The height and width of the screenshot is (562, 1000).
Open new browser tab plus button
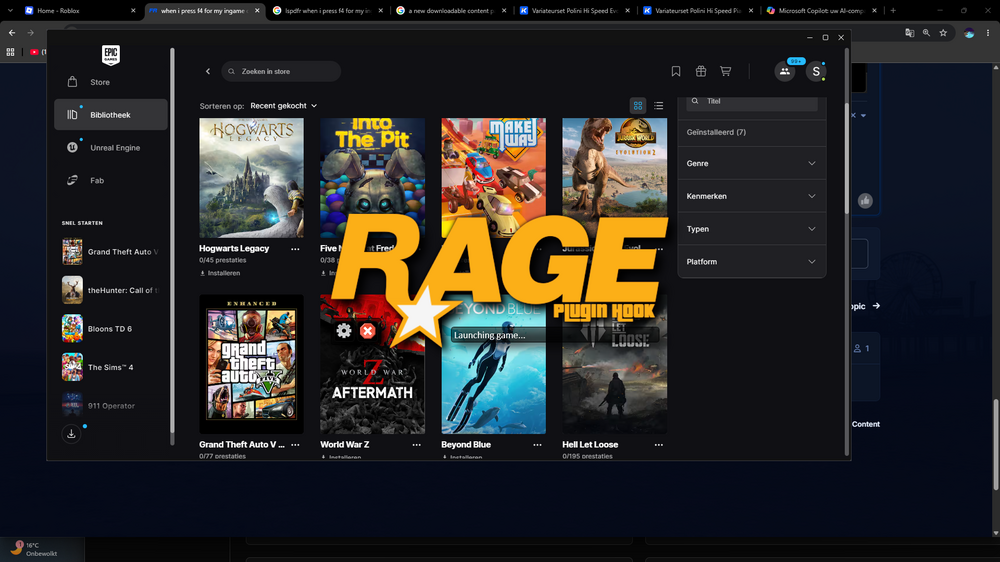[x=893, y=11]
